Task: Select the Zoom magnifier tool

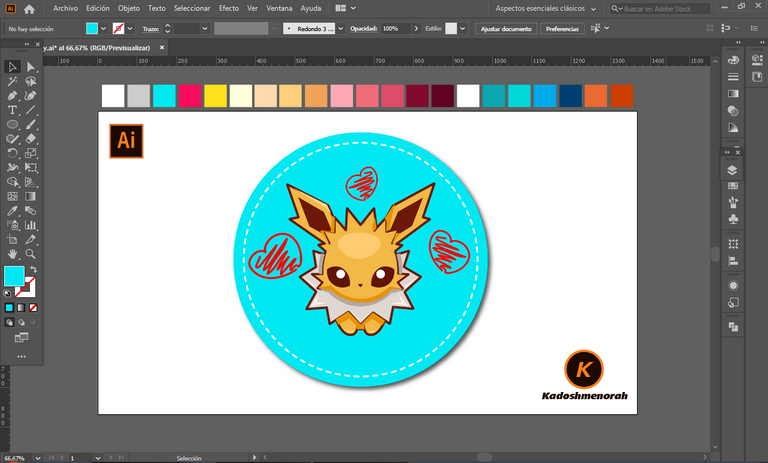Action: (30, 254)
